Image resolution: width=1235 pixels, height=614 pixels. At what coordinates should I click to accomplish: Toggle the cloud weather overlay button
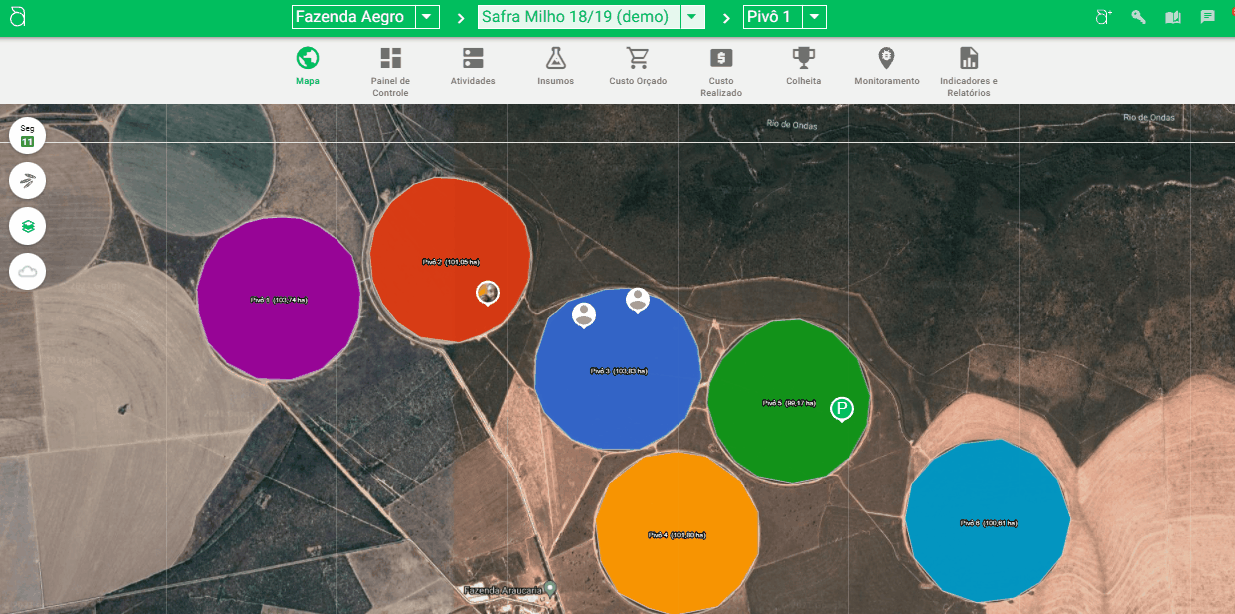28,271
